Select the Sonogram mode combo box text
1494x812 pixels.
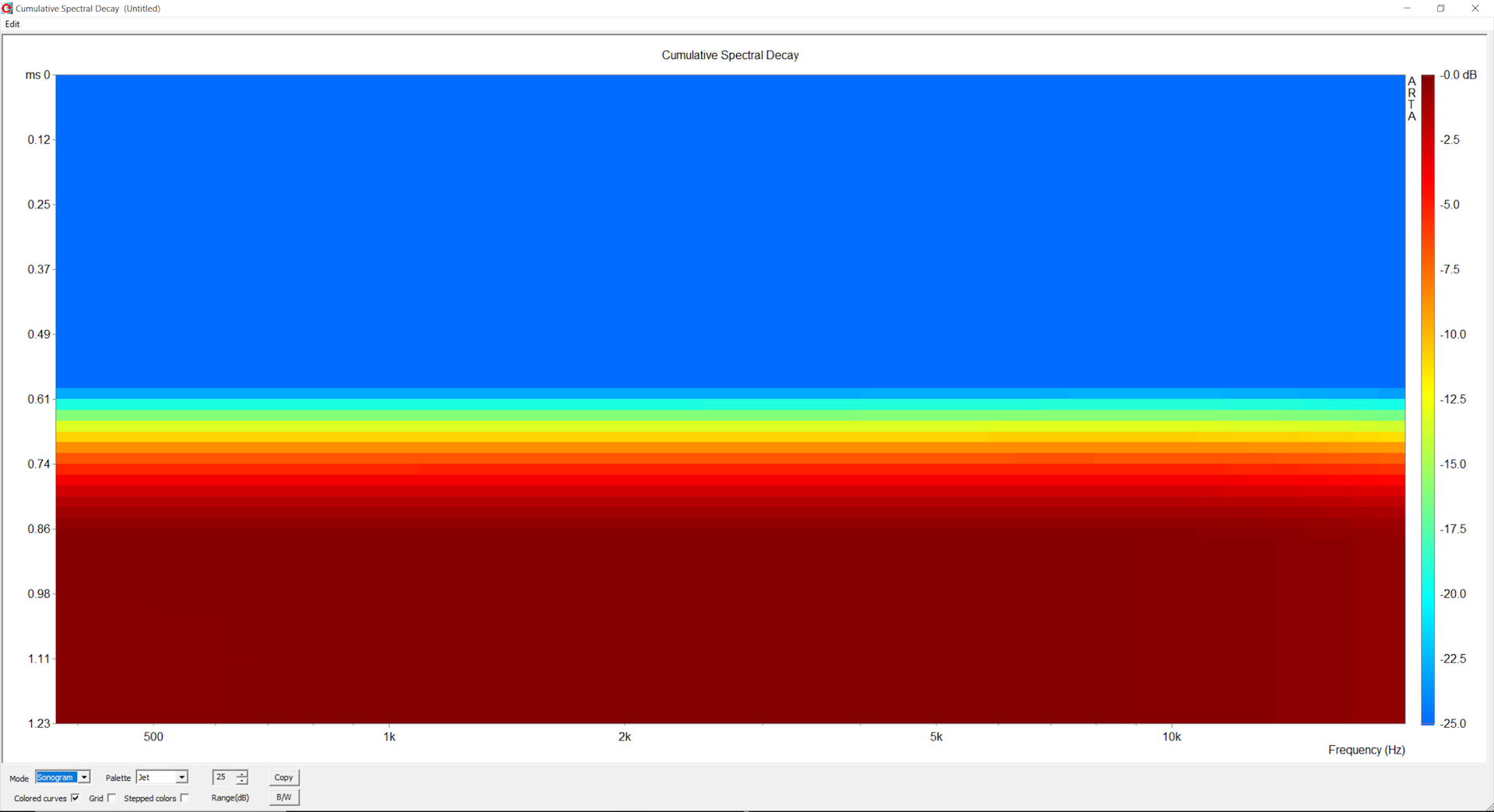pyautogui.click(x=57, y=777)
